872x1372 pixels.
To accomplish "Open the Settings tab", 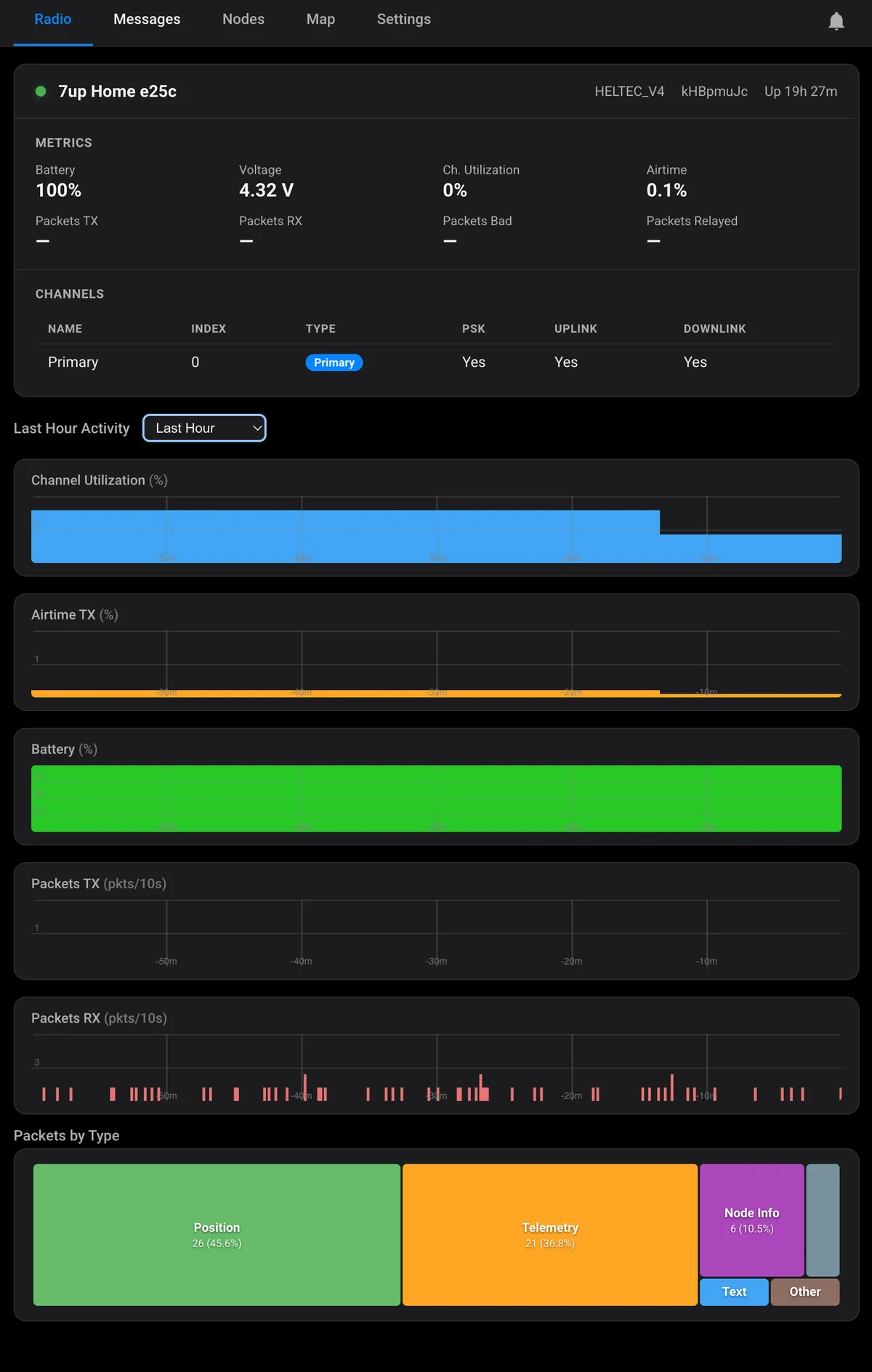I will pos(403,20).
